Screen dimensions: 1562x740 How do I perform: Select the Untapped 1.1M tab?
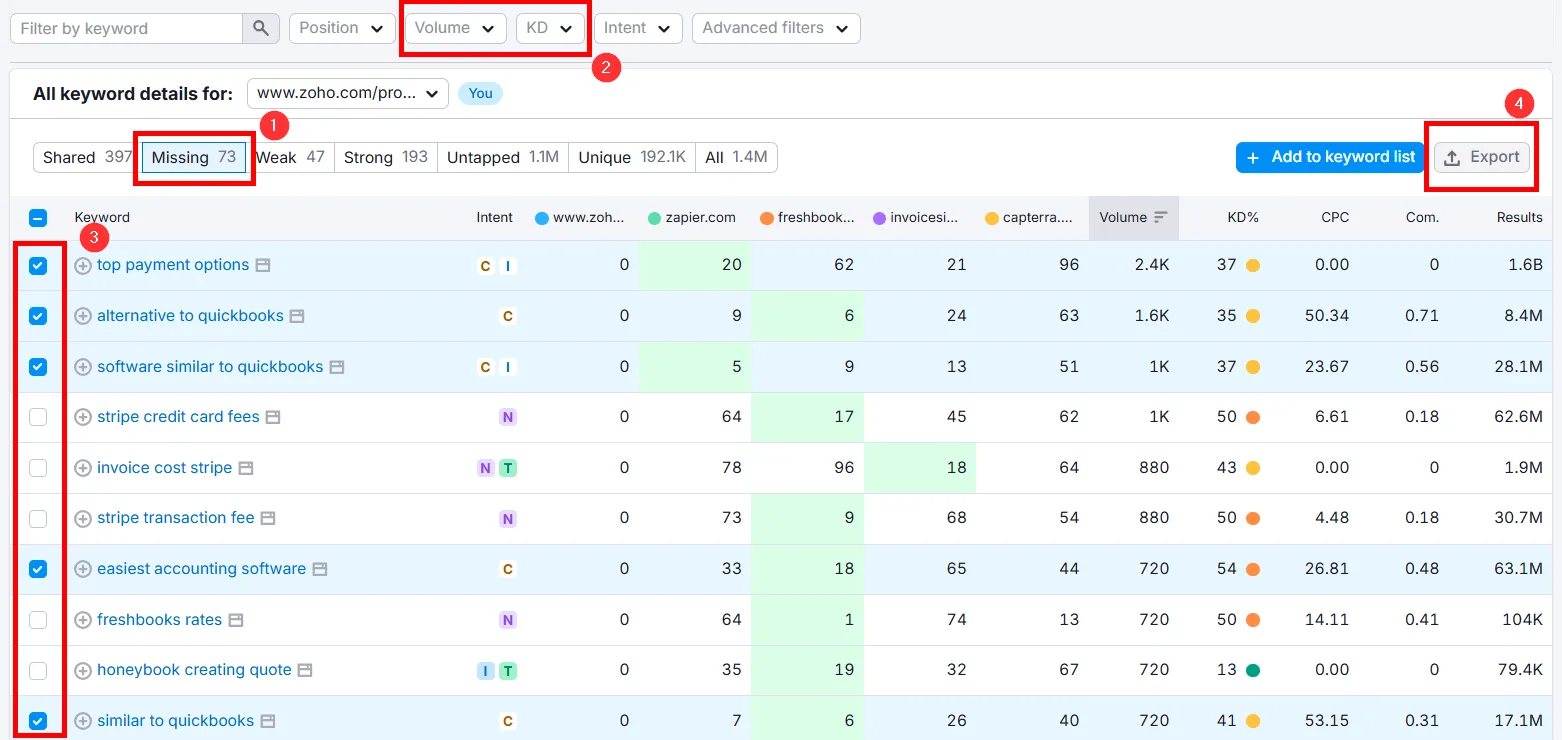click(x=502, y=157)
